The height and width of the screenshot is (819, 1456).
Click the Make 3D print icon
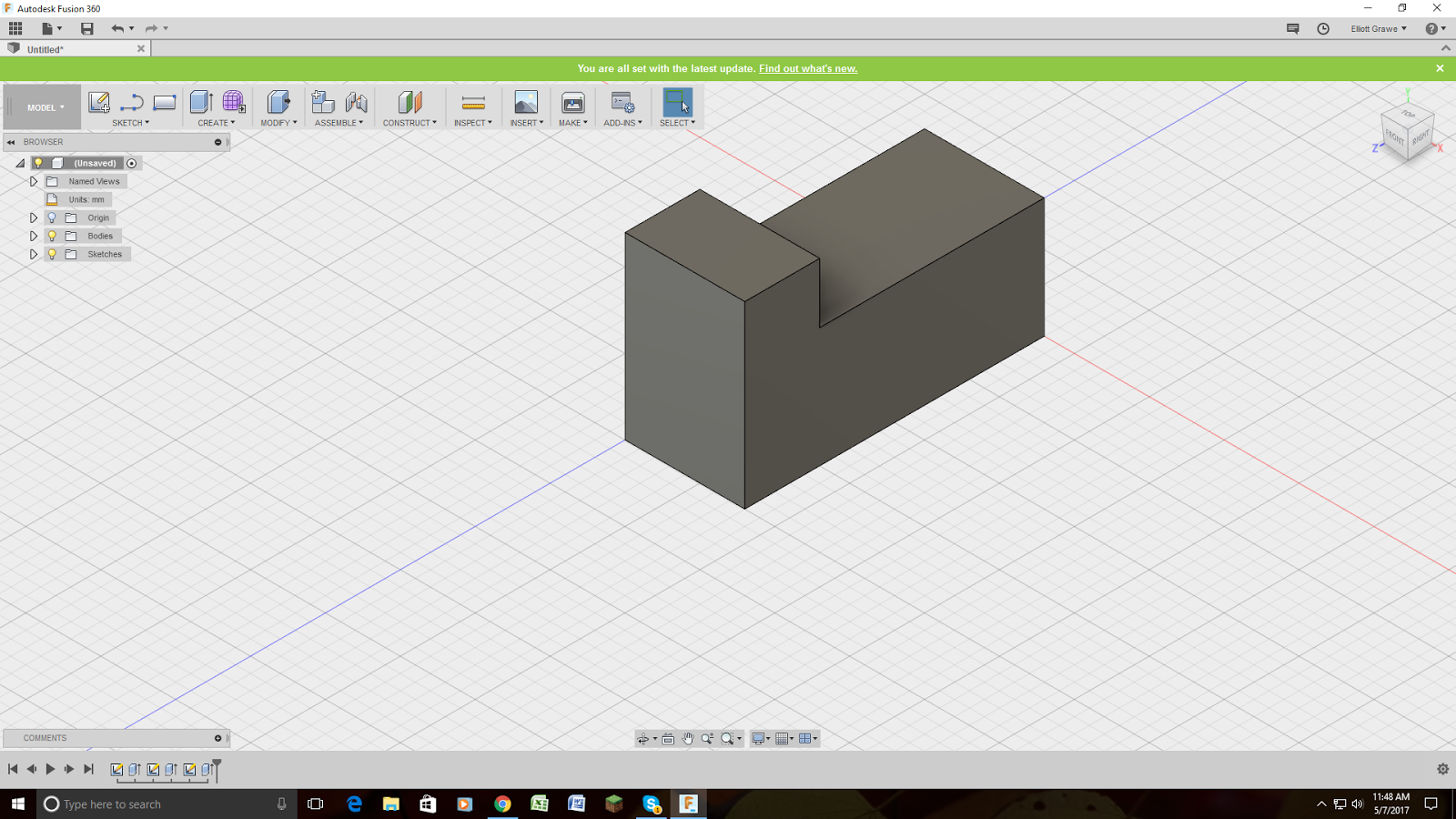pyautogui.click(x=573, y=102)
